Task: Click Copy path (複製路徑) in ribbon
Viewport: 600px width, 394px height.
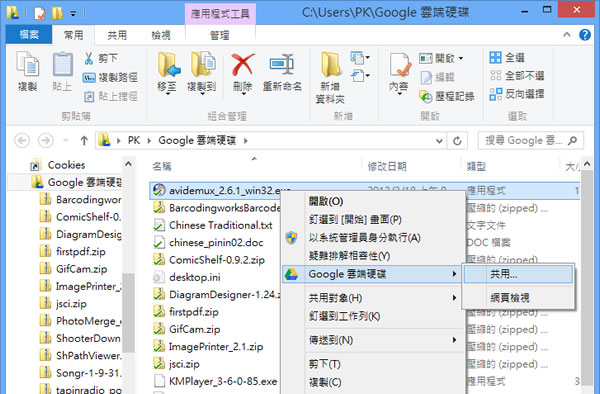Action: coord(110,78)
